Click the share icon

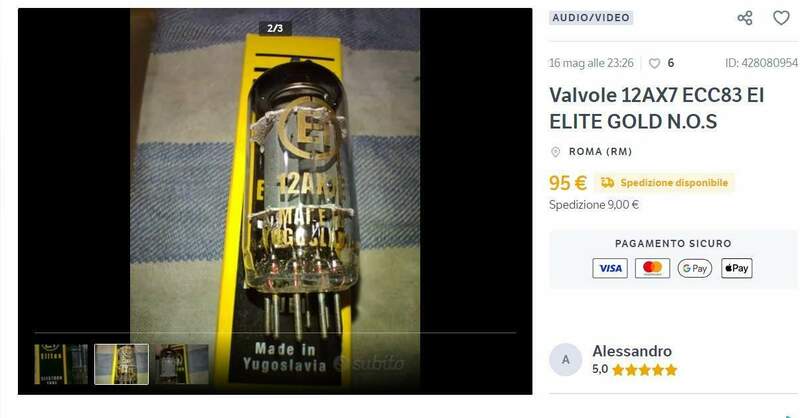(745, 18)
